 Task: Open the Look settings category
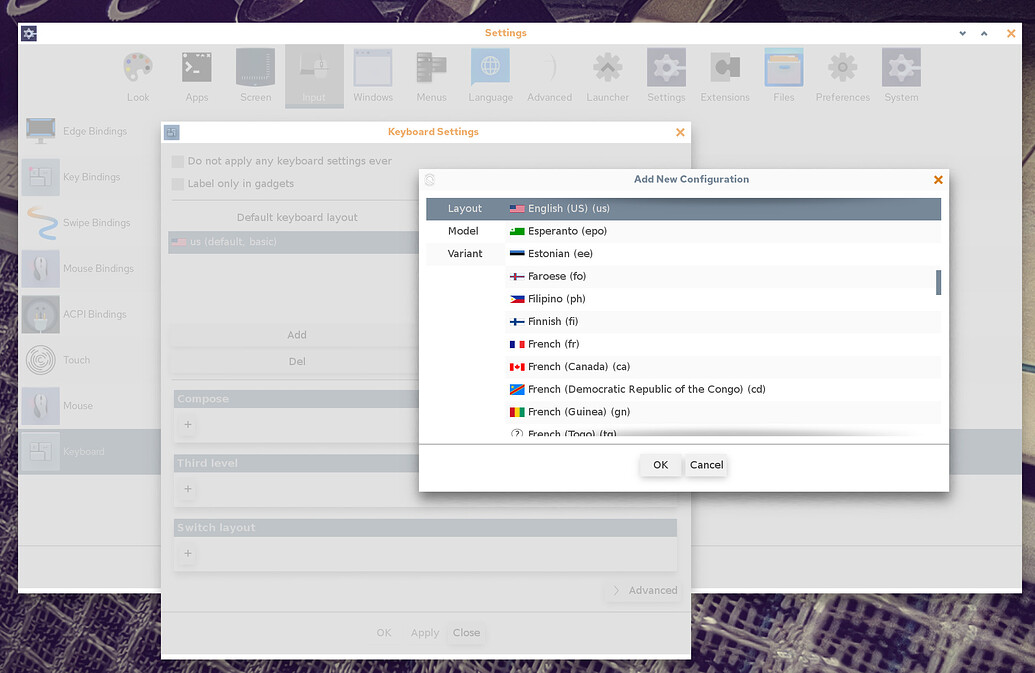click(x=137, y=75)
